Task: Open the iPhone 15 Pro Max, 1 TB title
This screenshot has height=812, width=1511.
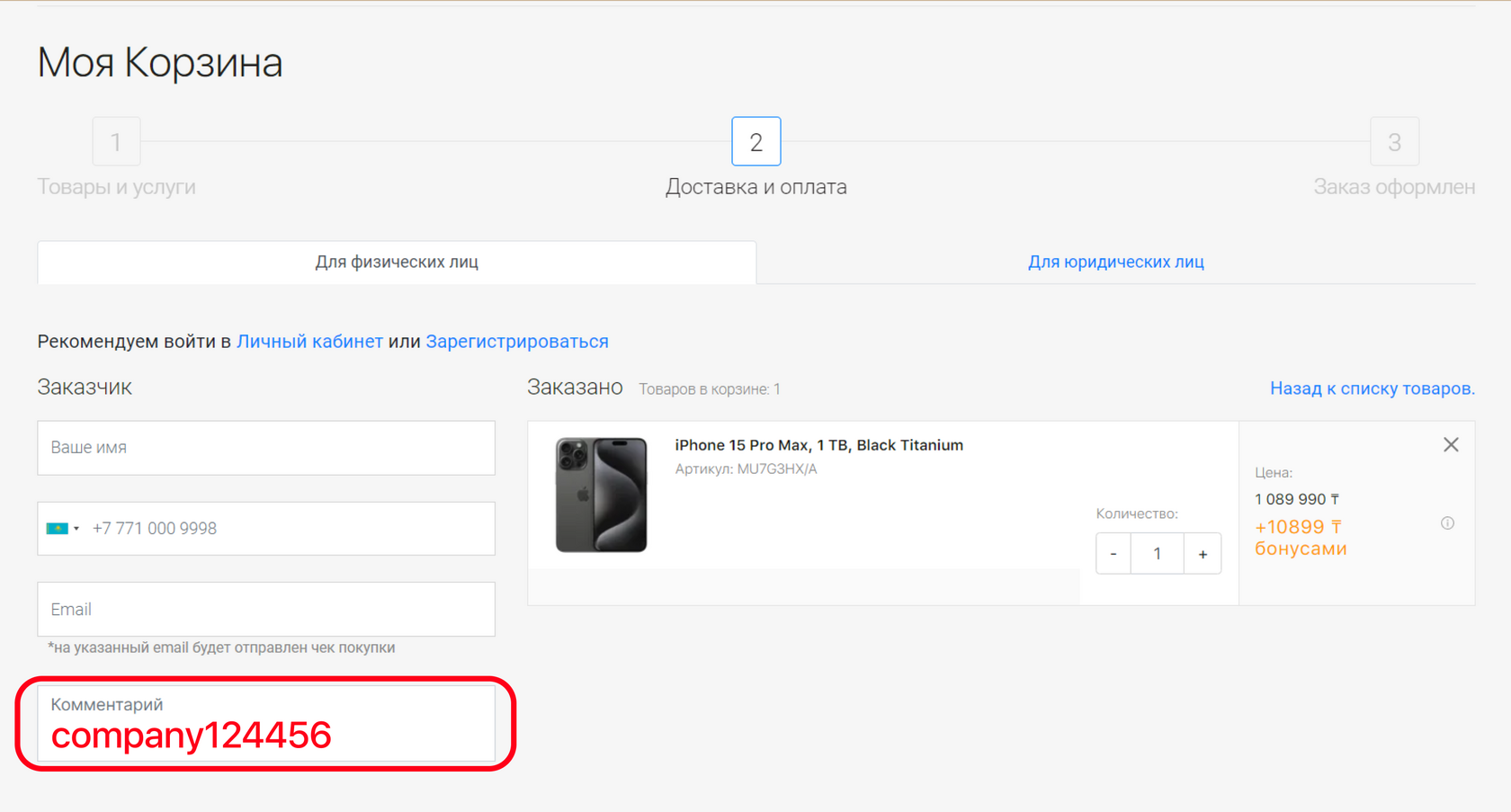Action: [818, 445]
